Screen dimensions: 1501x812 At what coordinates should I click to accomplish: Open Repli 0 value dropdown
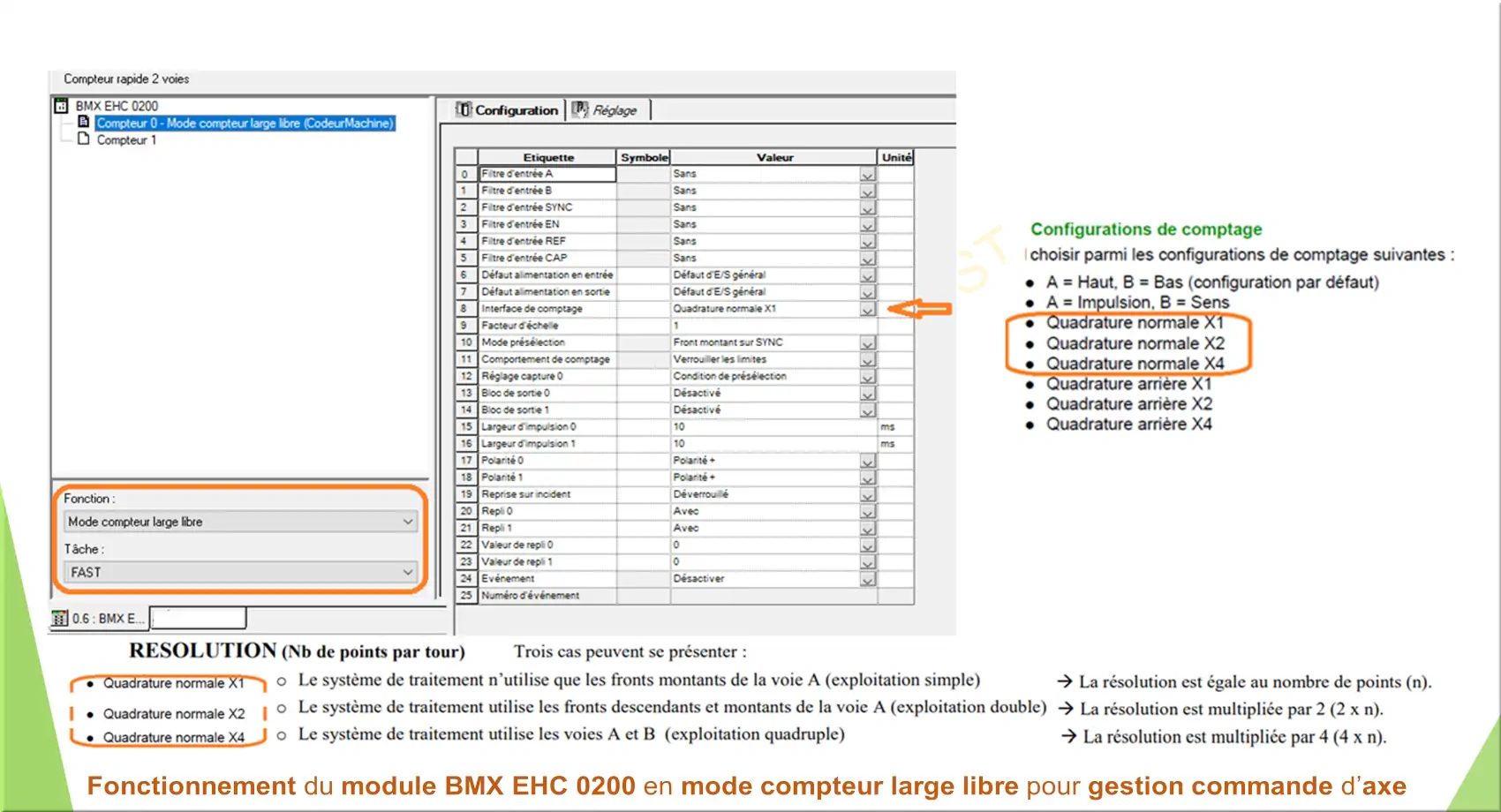pyautogui.click(x=867, y=512)
